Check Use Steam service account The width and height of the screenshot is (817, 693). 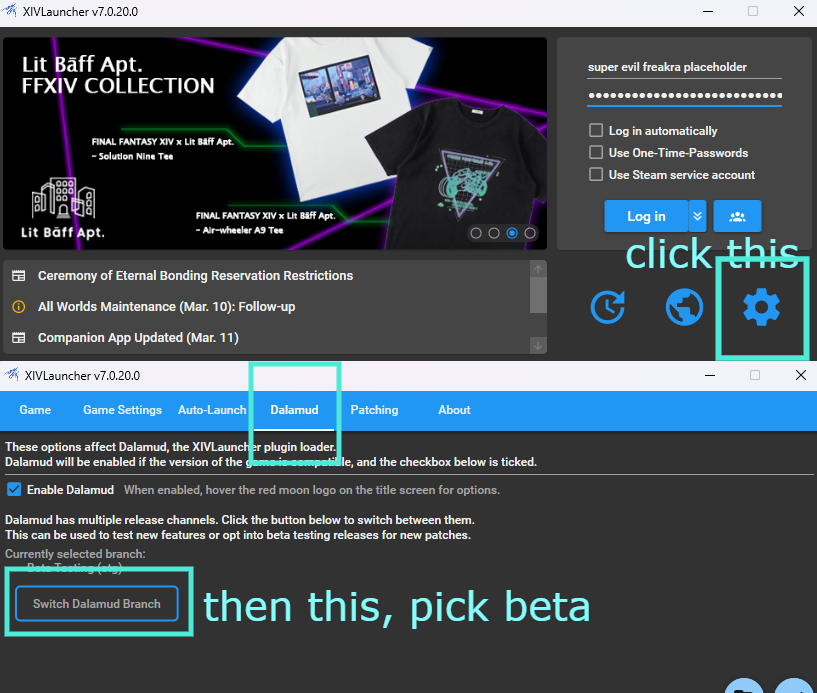tap(596, 174)
